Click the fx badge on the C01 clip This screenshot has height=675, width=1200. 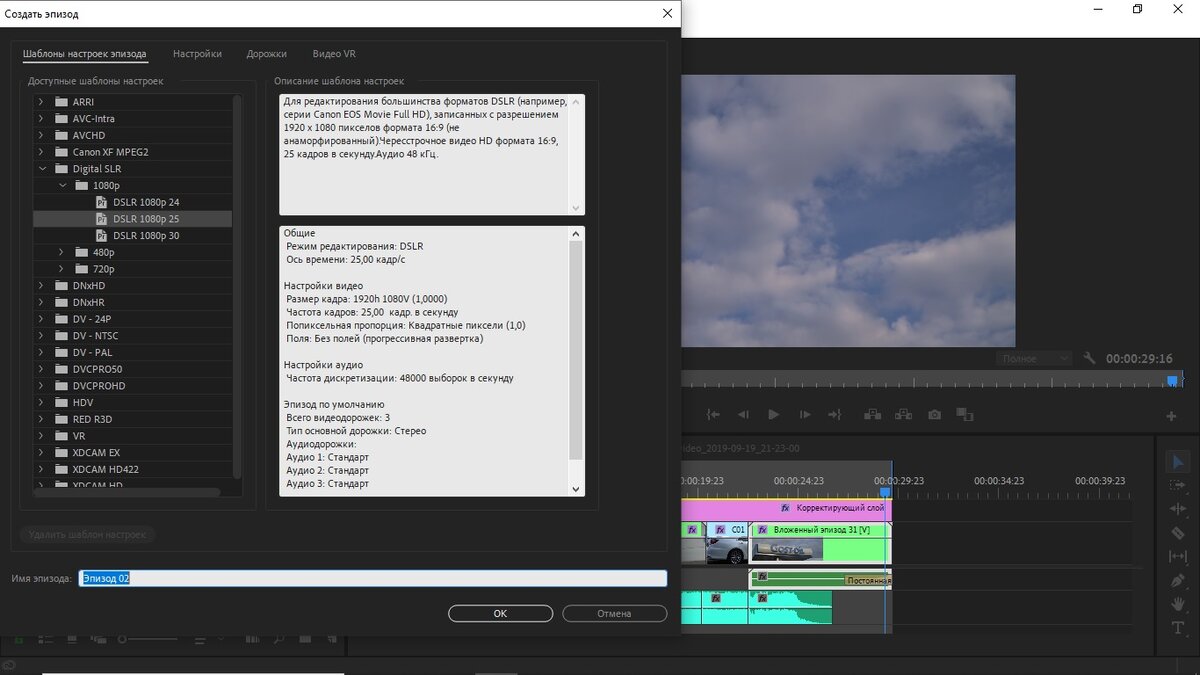720,529
